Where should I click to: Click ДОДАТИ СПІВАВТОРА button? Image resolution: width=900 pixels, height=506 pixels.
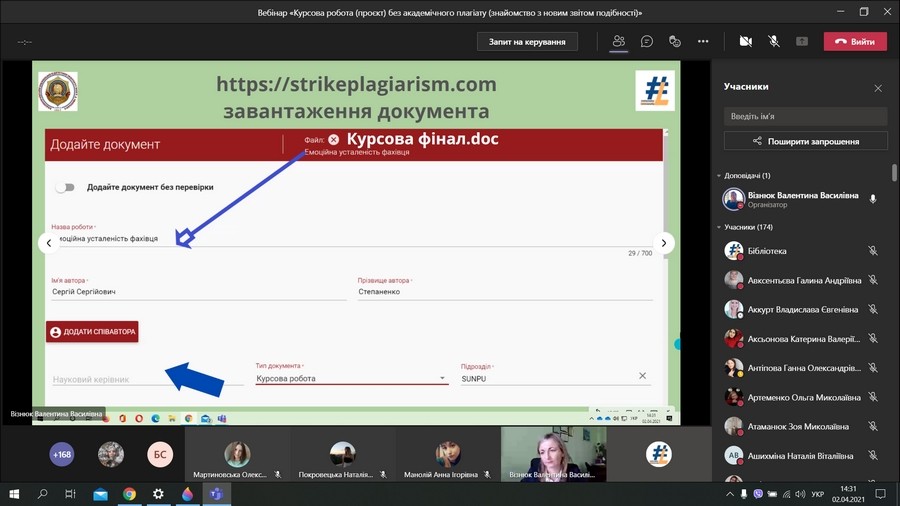coord(92,332)
